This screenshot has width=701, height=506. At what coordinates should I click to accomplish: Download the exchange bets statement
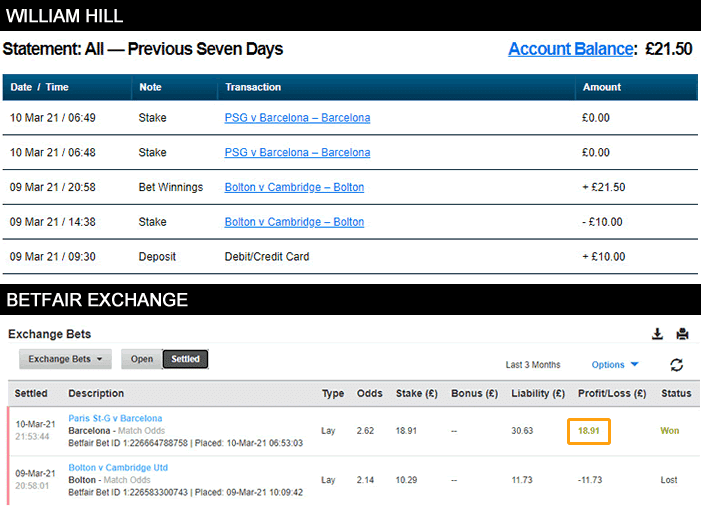click(657, 334)
